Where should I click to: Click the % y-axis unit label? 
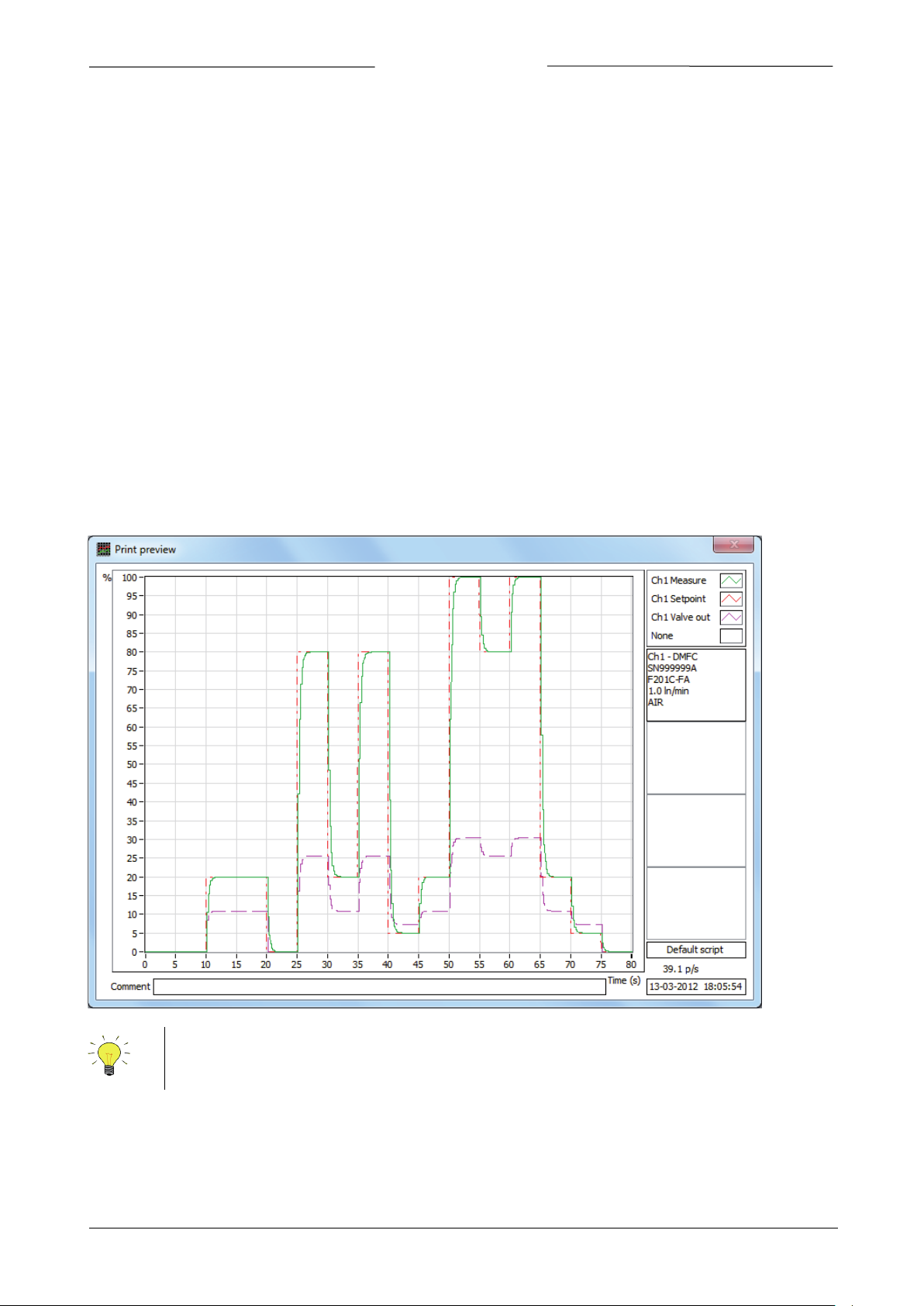click(107, 578)
